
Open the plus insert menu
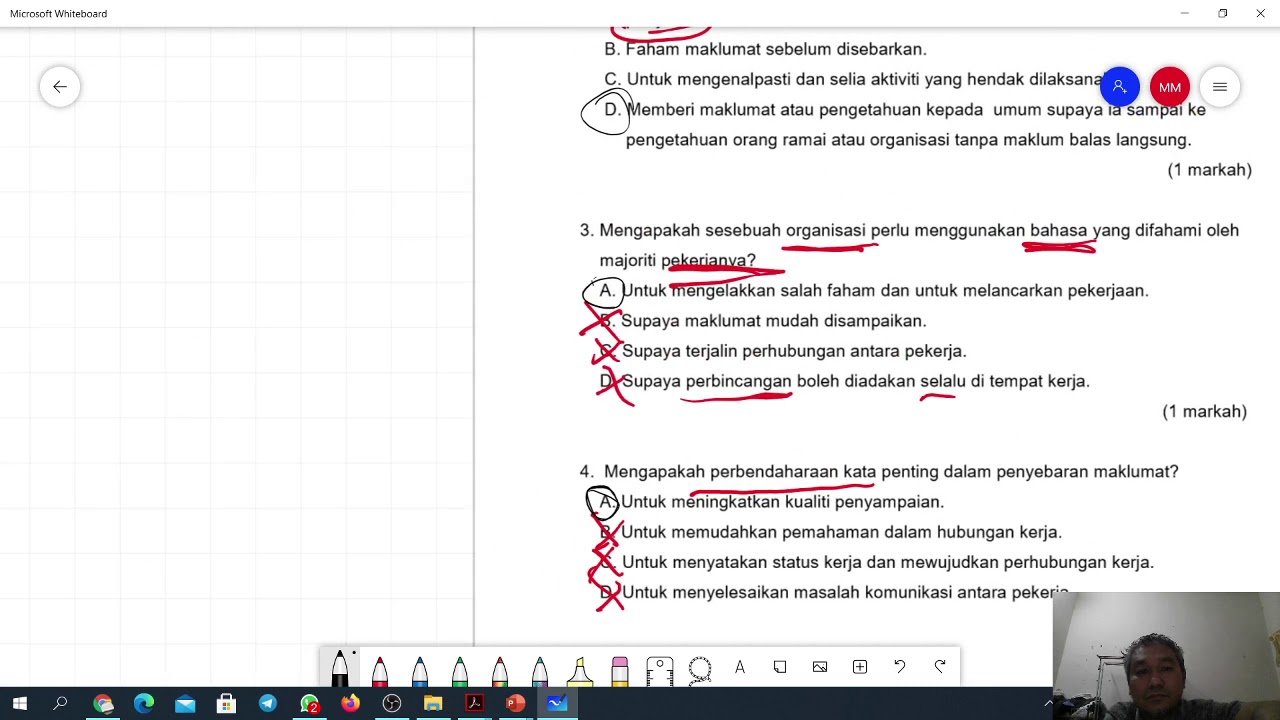pyautogui.click(x=860, y=668)
